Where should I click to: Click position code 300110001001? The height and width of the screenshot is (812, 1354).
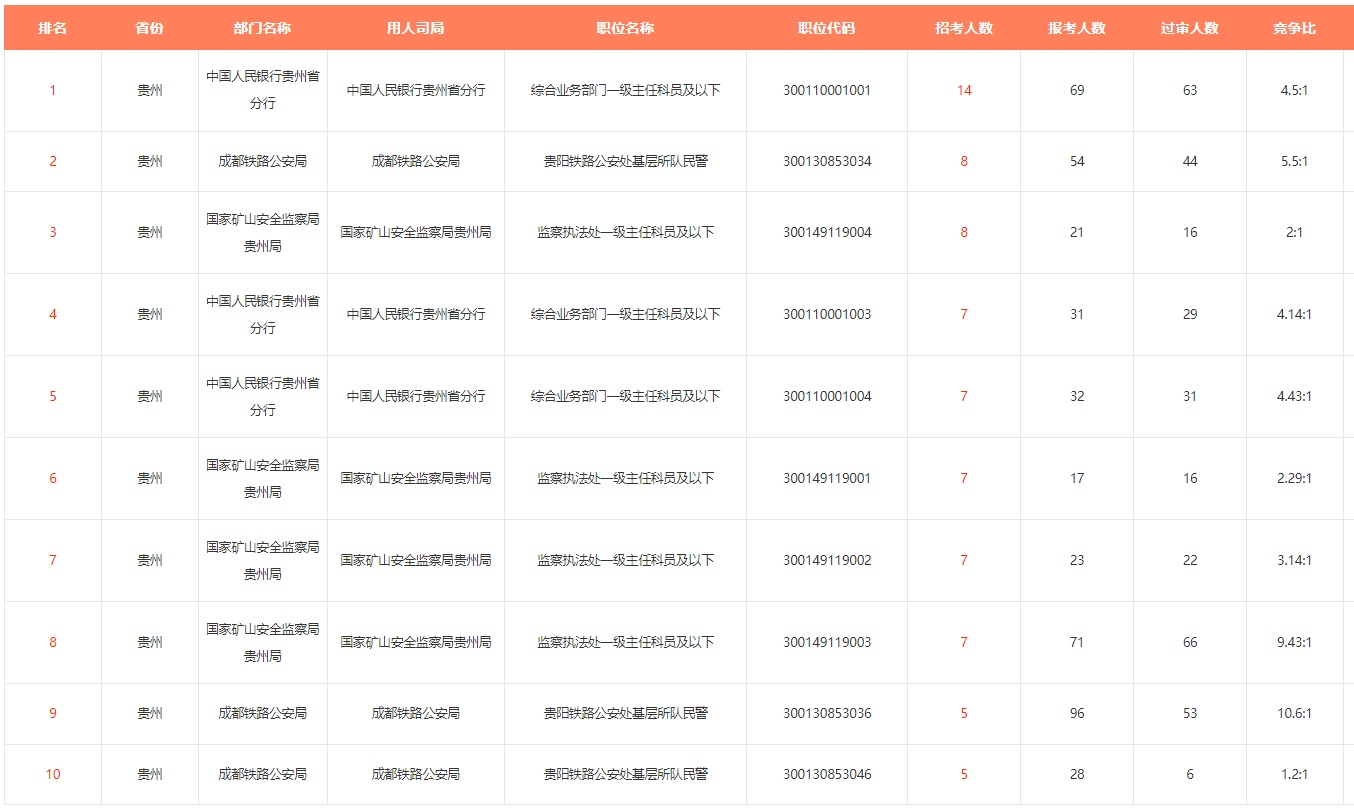(826, 90)
